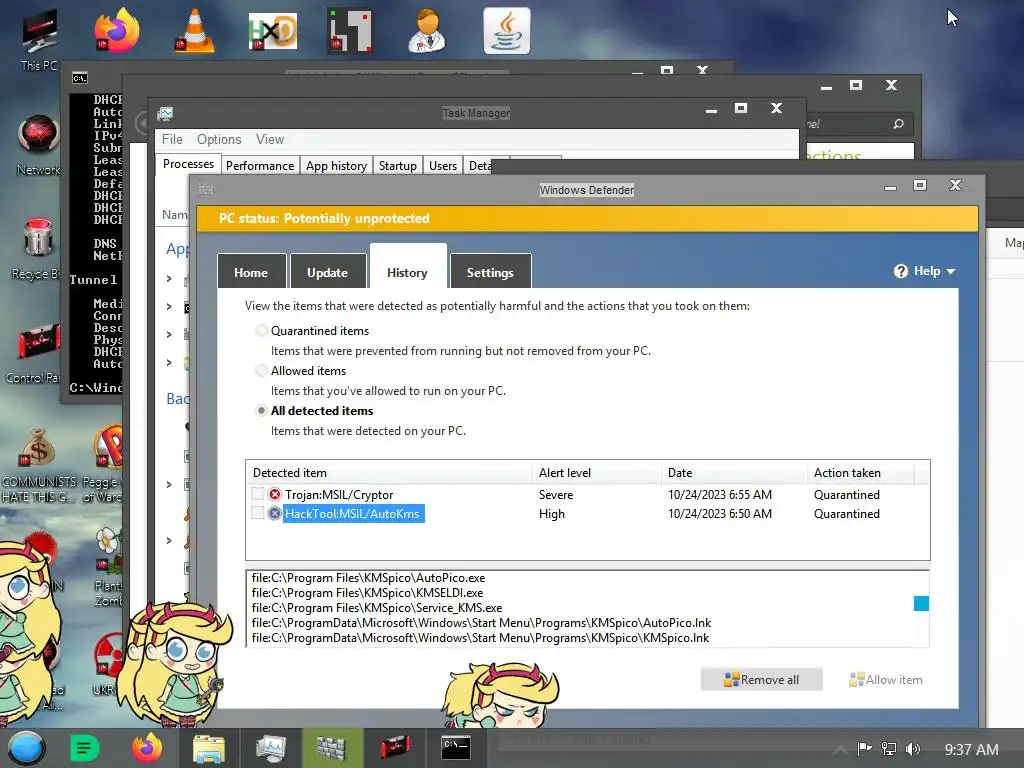Switch to the History tab
1024x768 pixels.
[408, 267]
